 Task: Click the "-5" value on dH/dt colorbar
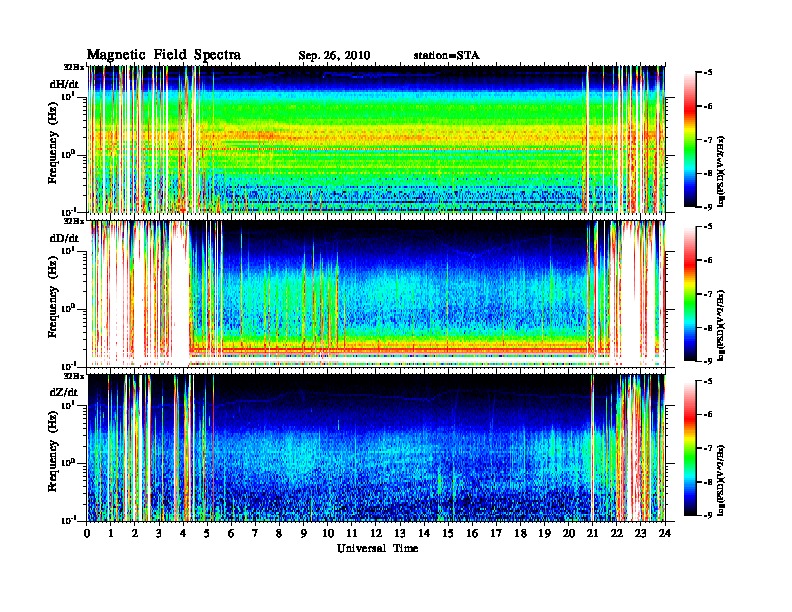pos(708,73)
